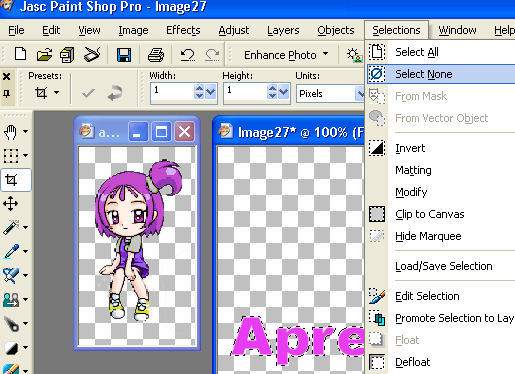Increase the Width value with up arrow
The height and width of the screenshot is (374, 515).
(x=199, y=88)
